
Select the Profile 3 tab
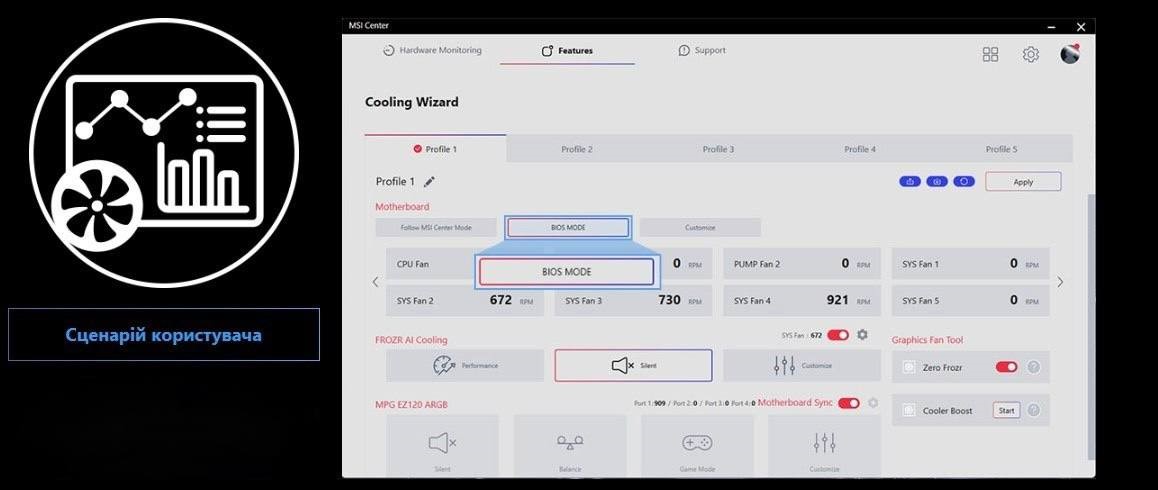[718, 149]
